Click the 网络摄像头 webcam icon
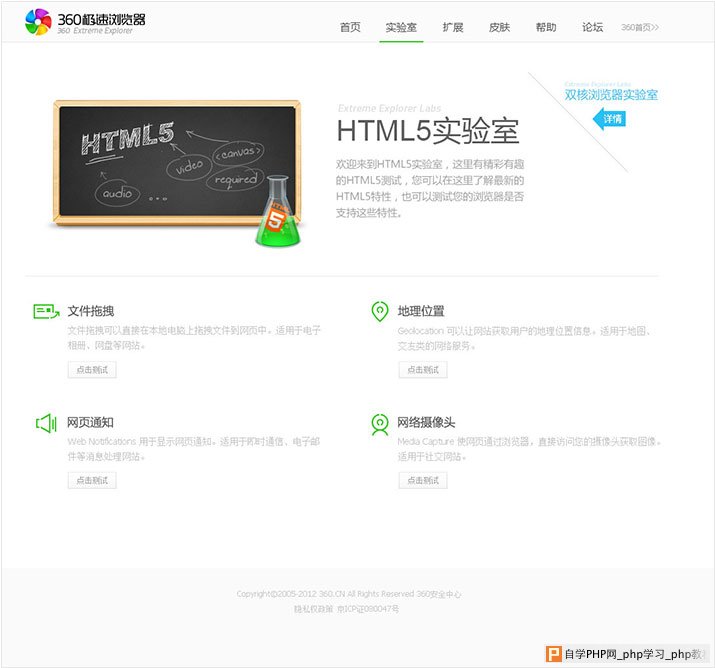715x668 pixels. [x=380, y=424]
